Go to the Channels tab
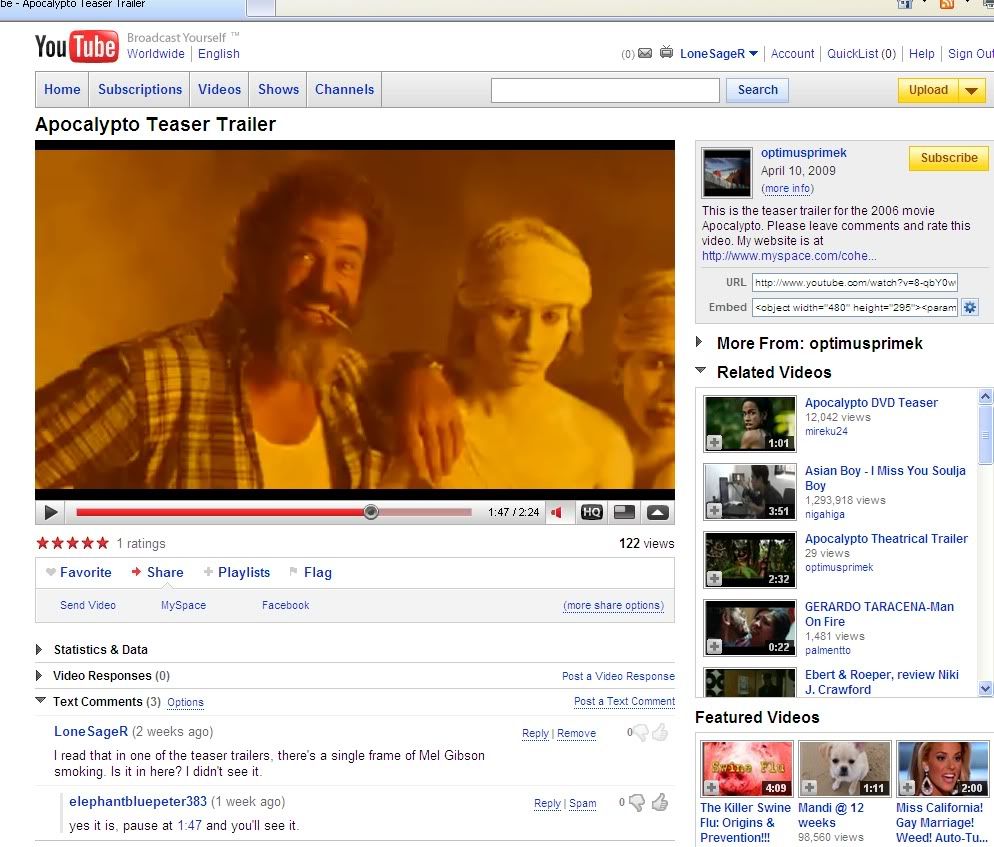 (344, 89)
